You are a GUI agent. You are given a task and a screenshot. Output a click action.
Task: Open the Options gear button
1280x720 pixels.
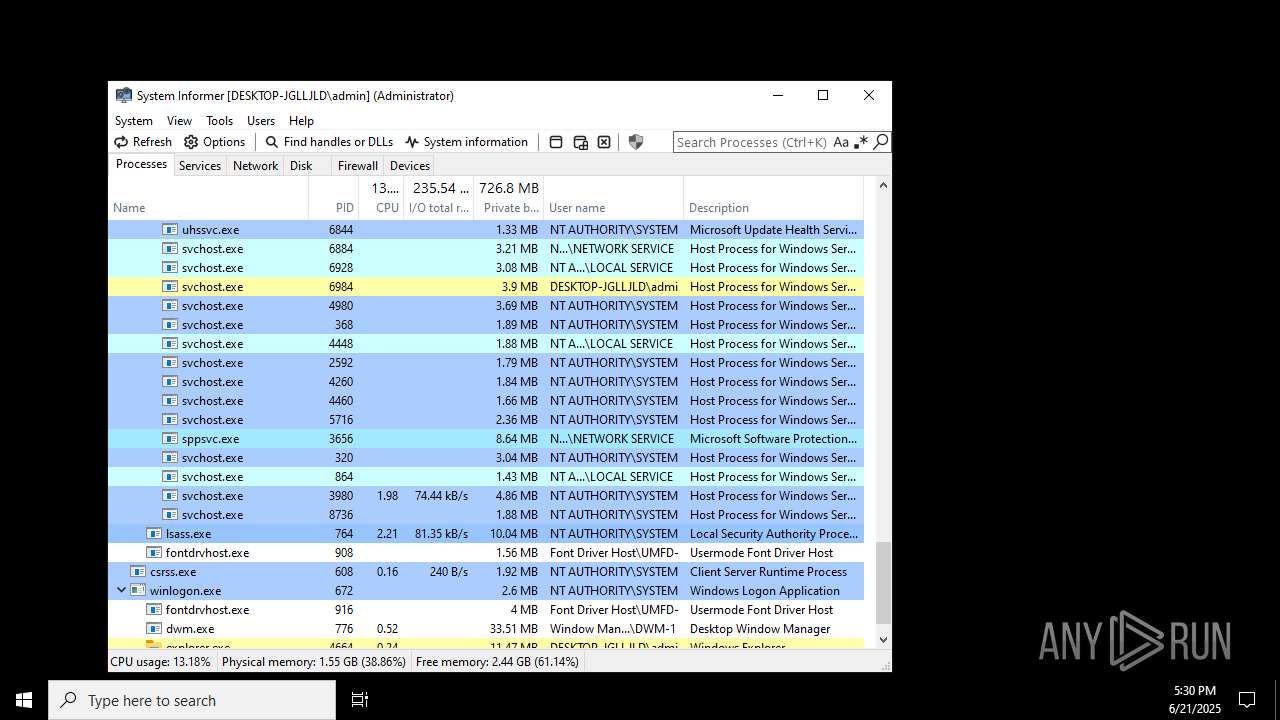(215, 142)
